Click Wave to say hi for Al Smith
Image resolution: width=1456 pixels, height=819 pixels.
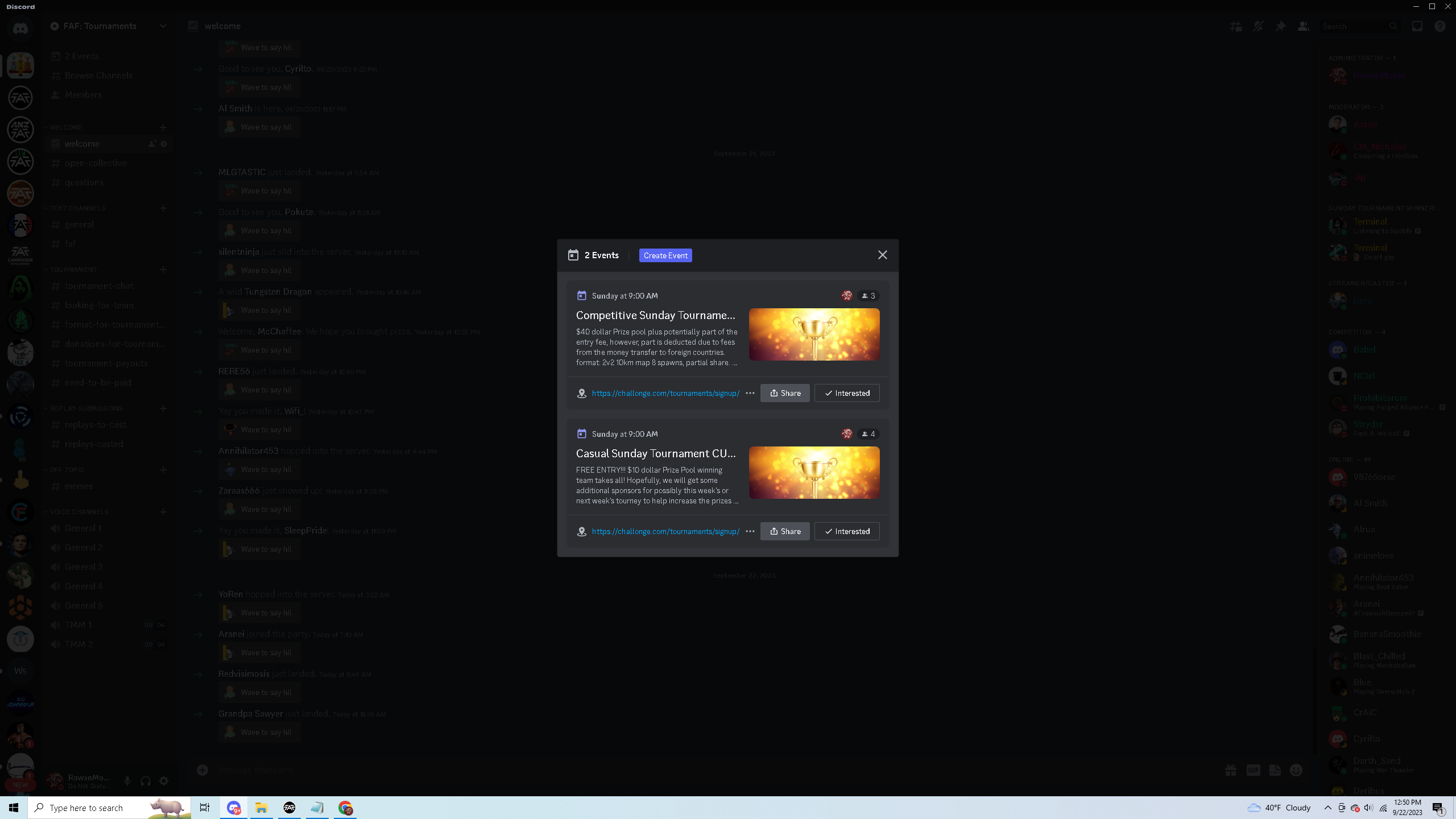pos(259,127)
